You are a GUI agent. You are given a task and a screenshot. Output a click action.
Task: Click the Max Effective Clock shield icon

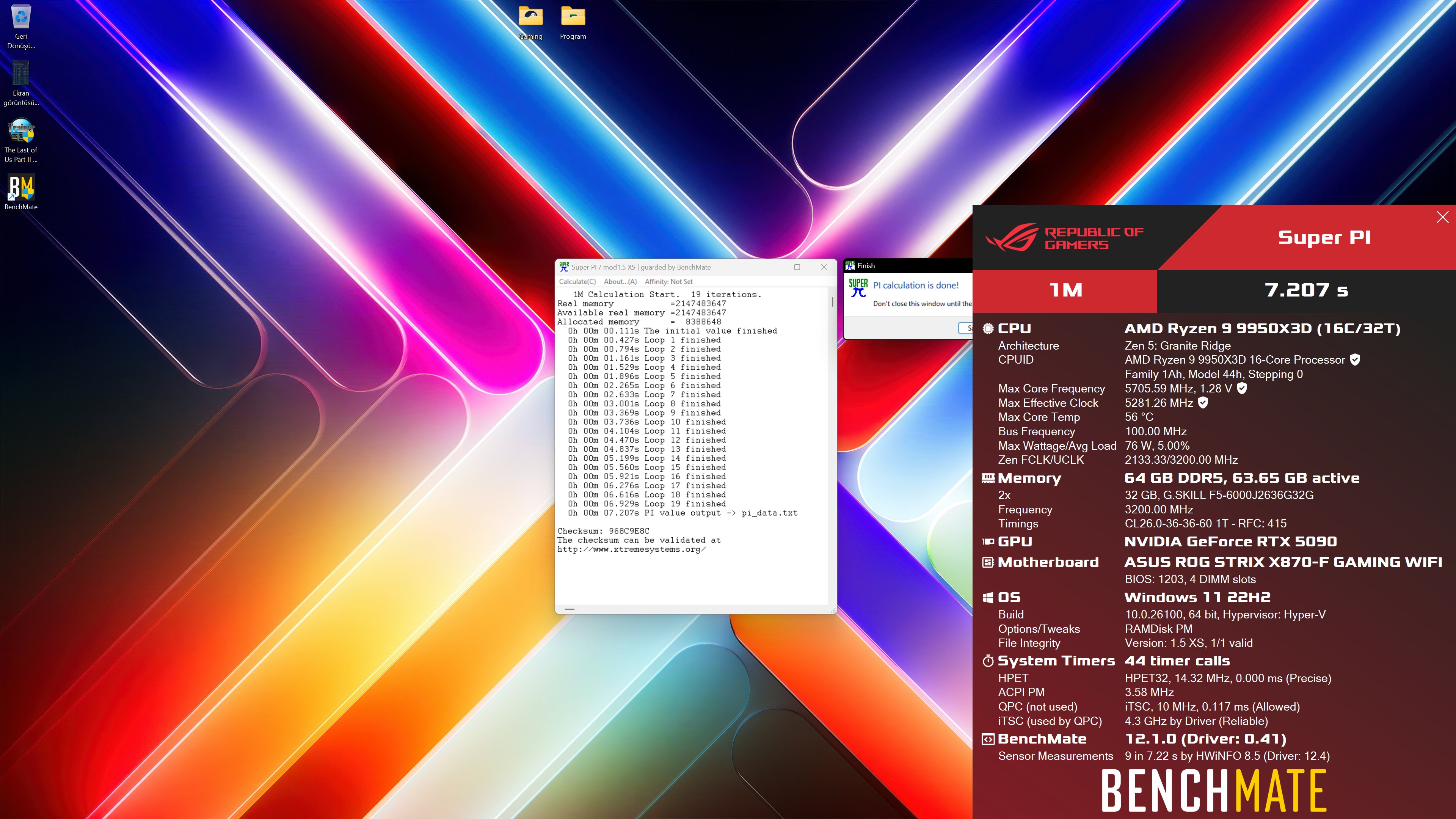pyautogui.click(x=1203, y=402)
